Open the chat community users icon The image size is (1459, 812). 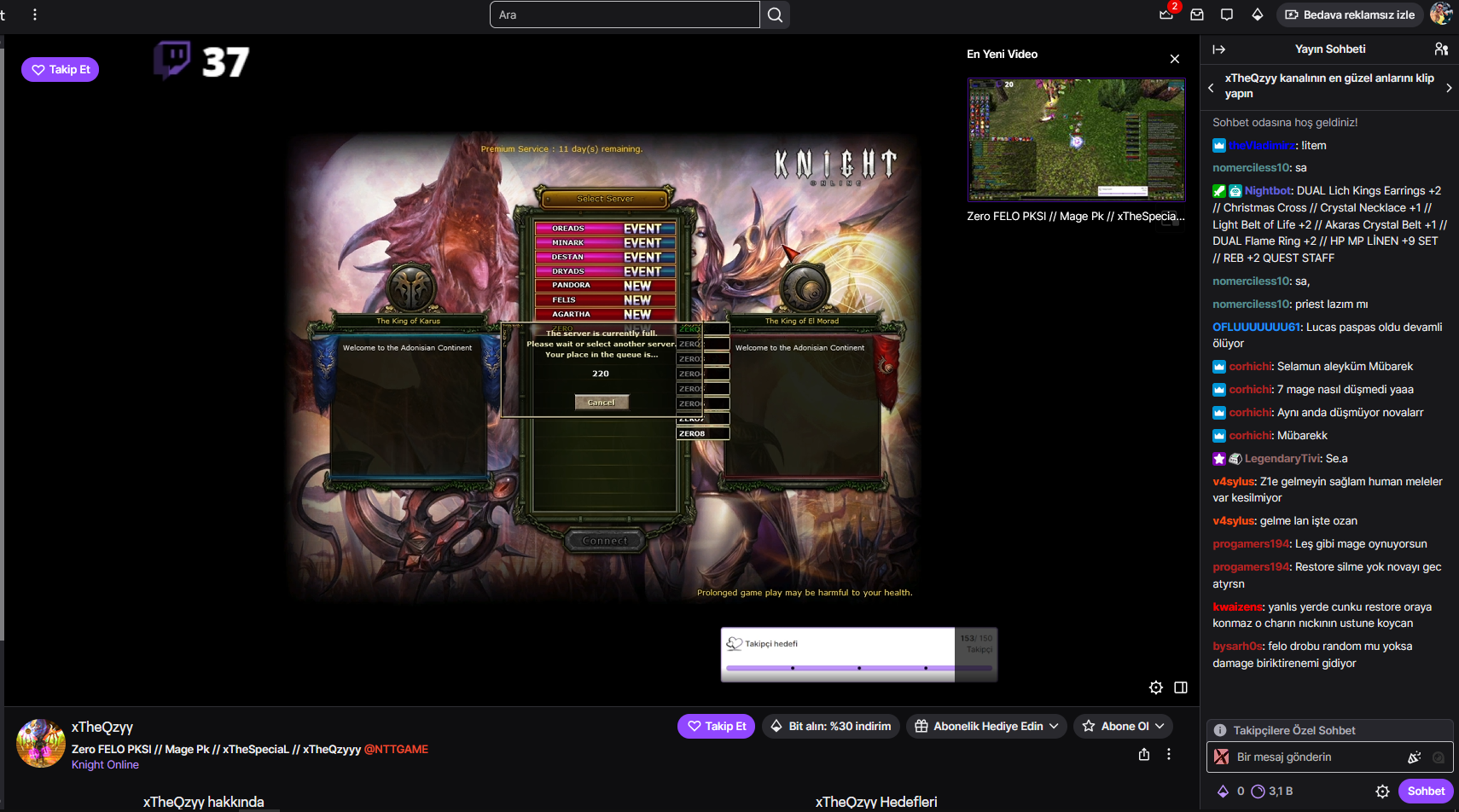pos(1441,49)
